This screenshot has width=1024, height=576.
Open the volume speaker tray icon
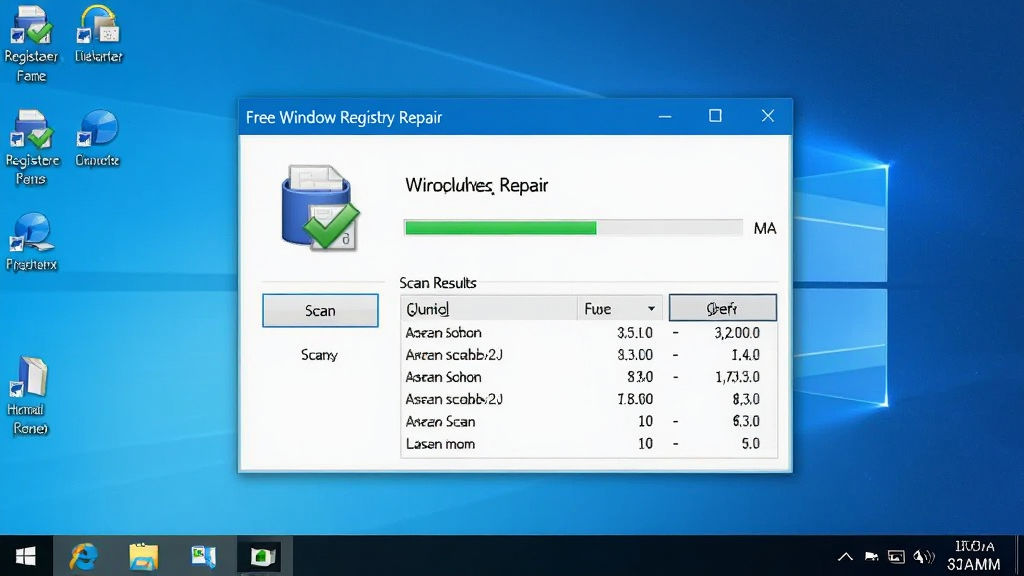[923, 556]
